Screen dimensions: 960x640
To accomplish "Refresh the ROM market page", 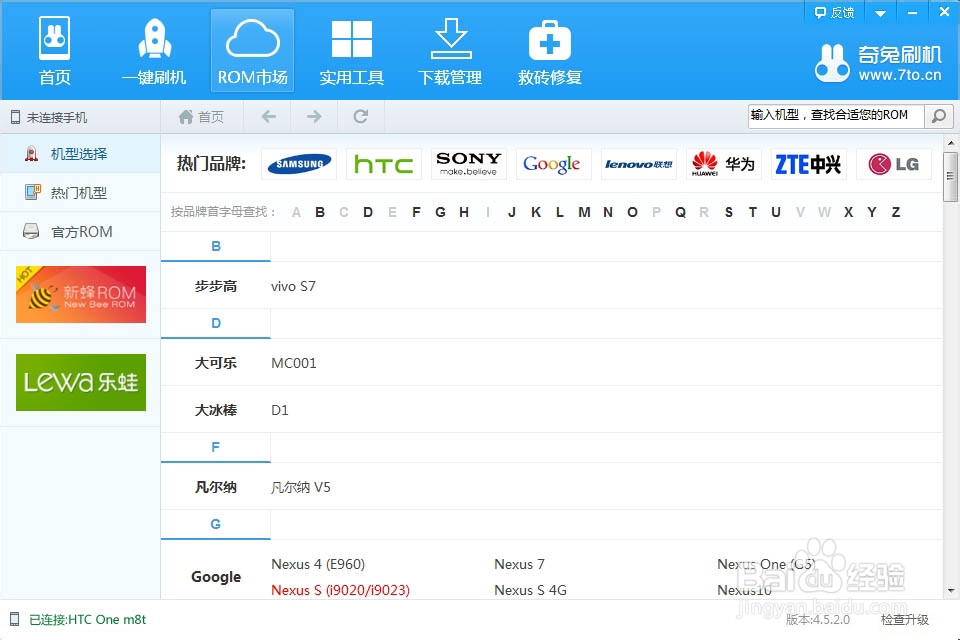I will pyautogui.click(x=361, y=116).
